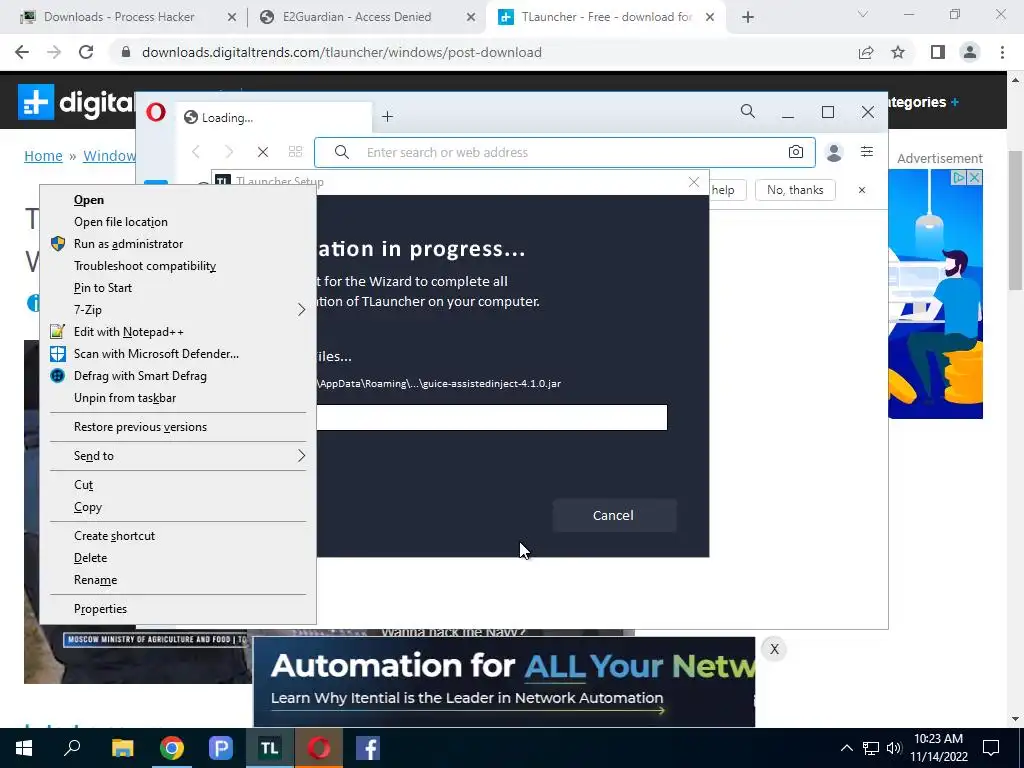Screen dimensions: 1024x768
Task: Stop loading the page in Opera
Action: point(263,152)
